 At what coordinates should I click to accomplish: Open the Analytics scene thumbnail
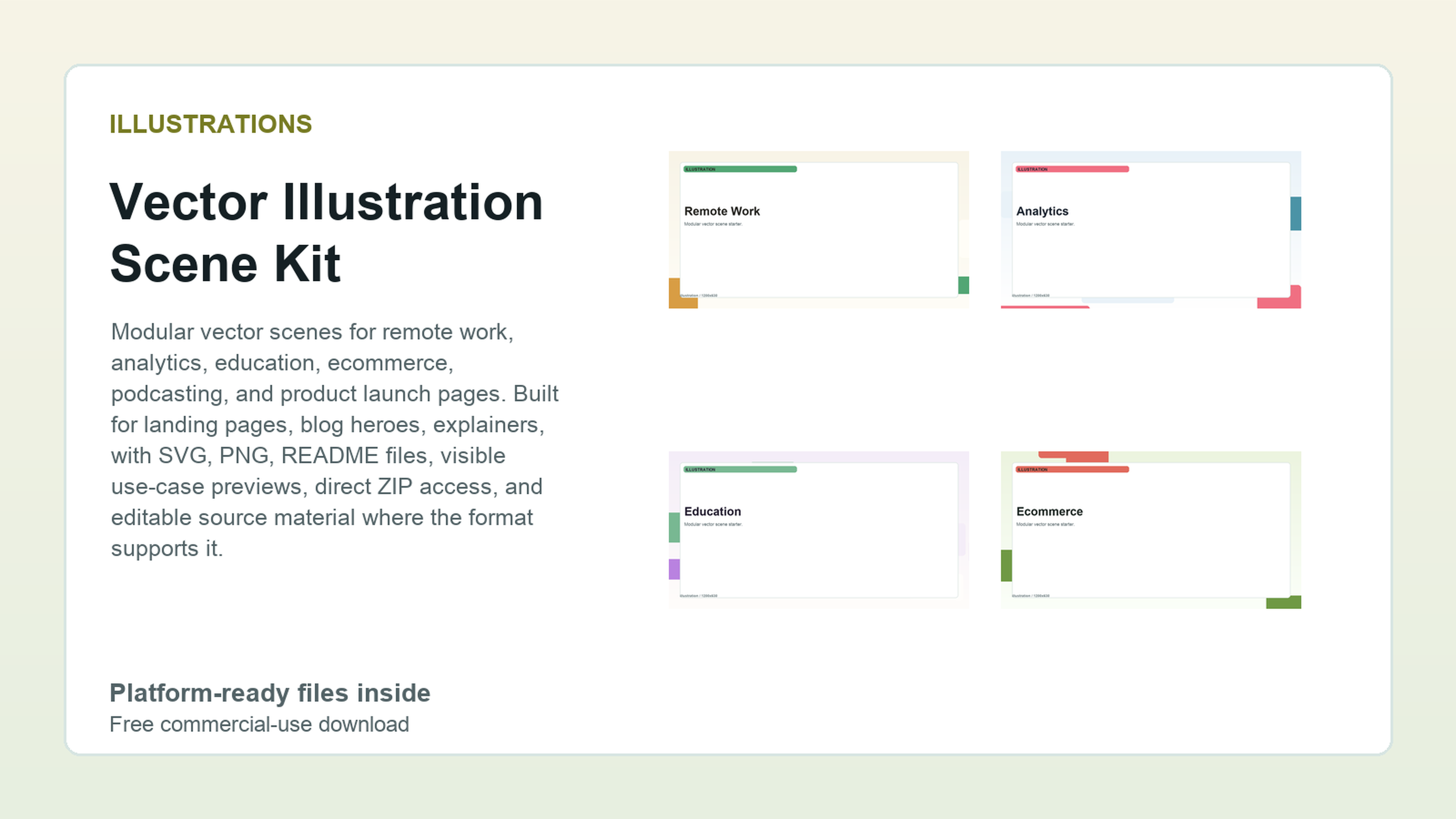1151,229
